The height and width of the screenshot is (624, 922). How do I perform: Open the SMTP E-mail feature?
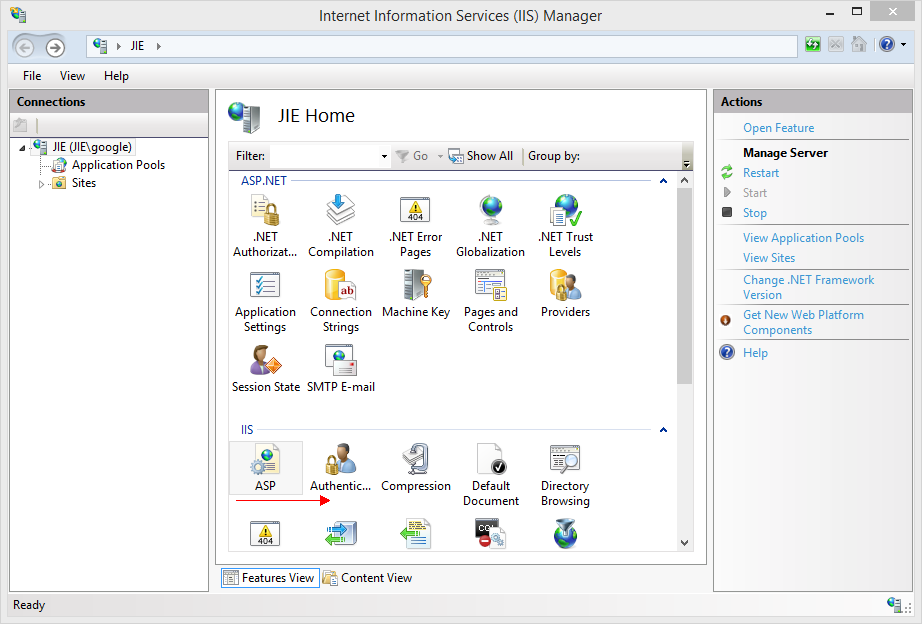click(341, 369)
